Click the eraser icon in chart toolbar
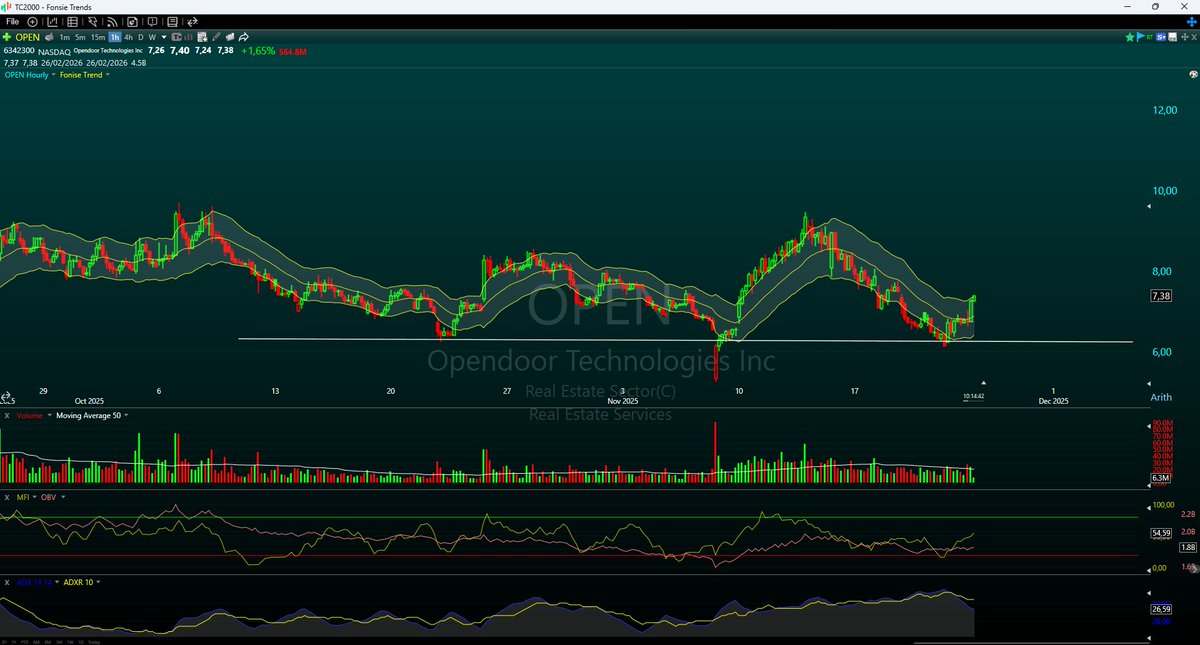 [x=229, y=37]
